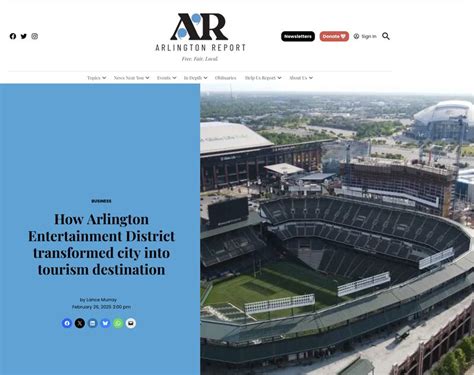Open the Obituaries menu item
The height and width of the screenshot is (375, 474).
[225, 78]
